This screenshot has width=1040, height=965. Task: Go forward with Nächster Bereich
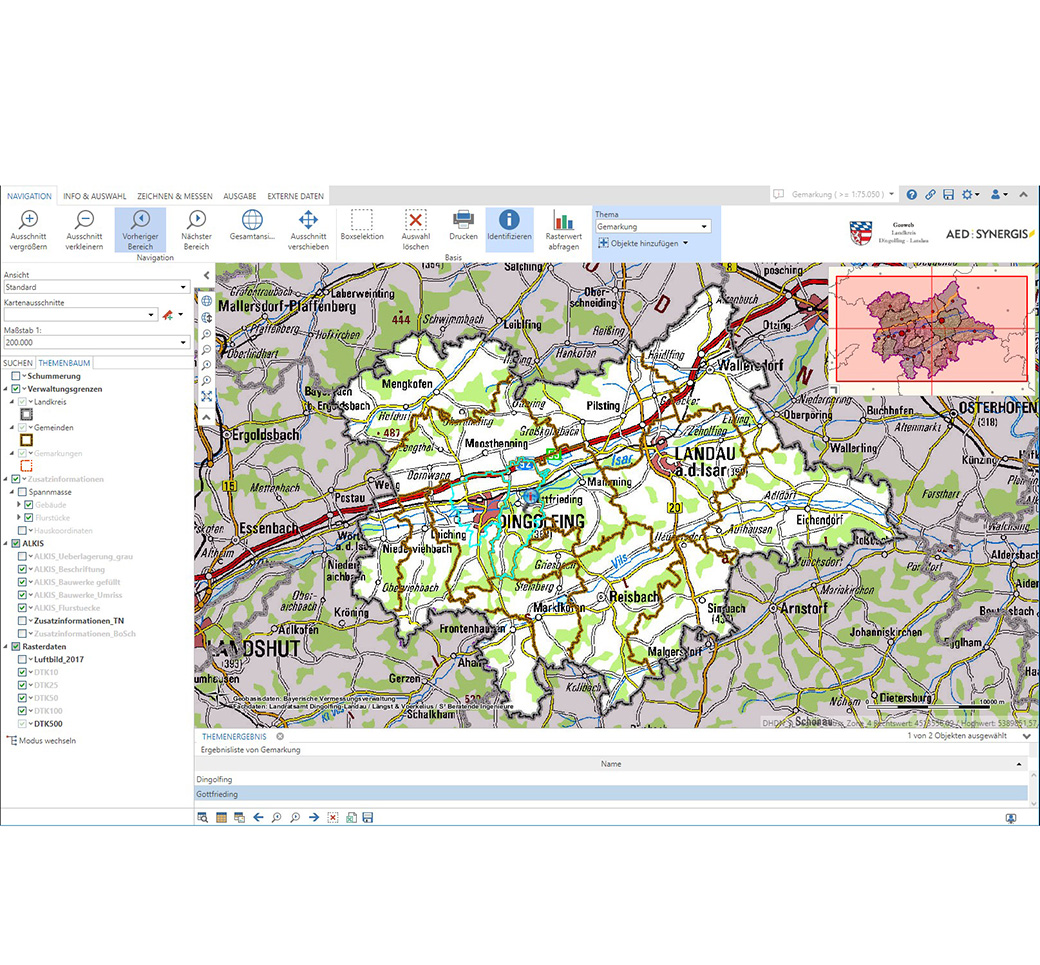click(x=196, y=229)
